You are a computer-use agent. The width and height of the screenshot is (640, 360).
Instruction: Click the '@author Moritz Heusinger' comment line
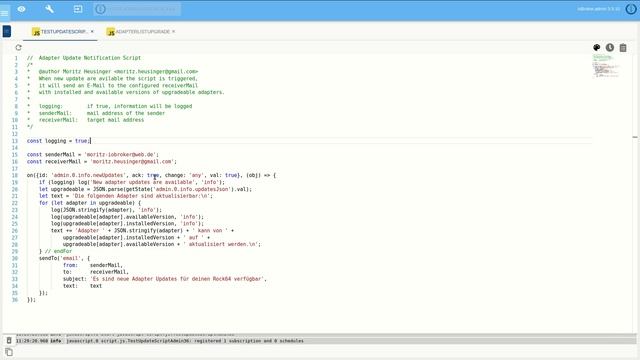click(x=112, y=71)
